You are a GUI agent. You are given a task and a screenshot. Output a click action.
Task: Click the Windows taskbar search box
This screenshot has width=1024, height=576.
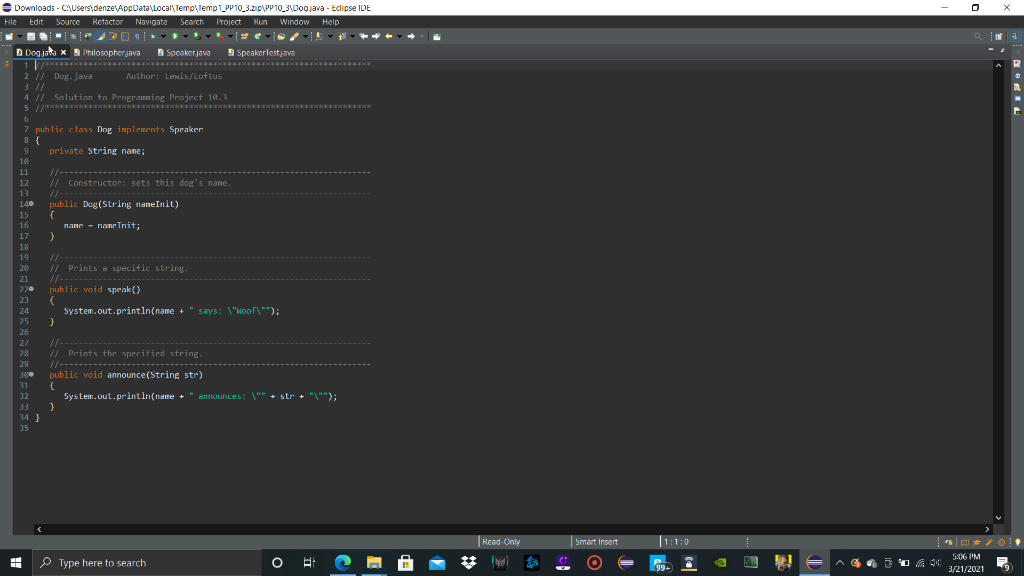146,562
